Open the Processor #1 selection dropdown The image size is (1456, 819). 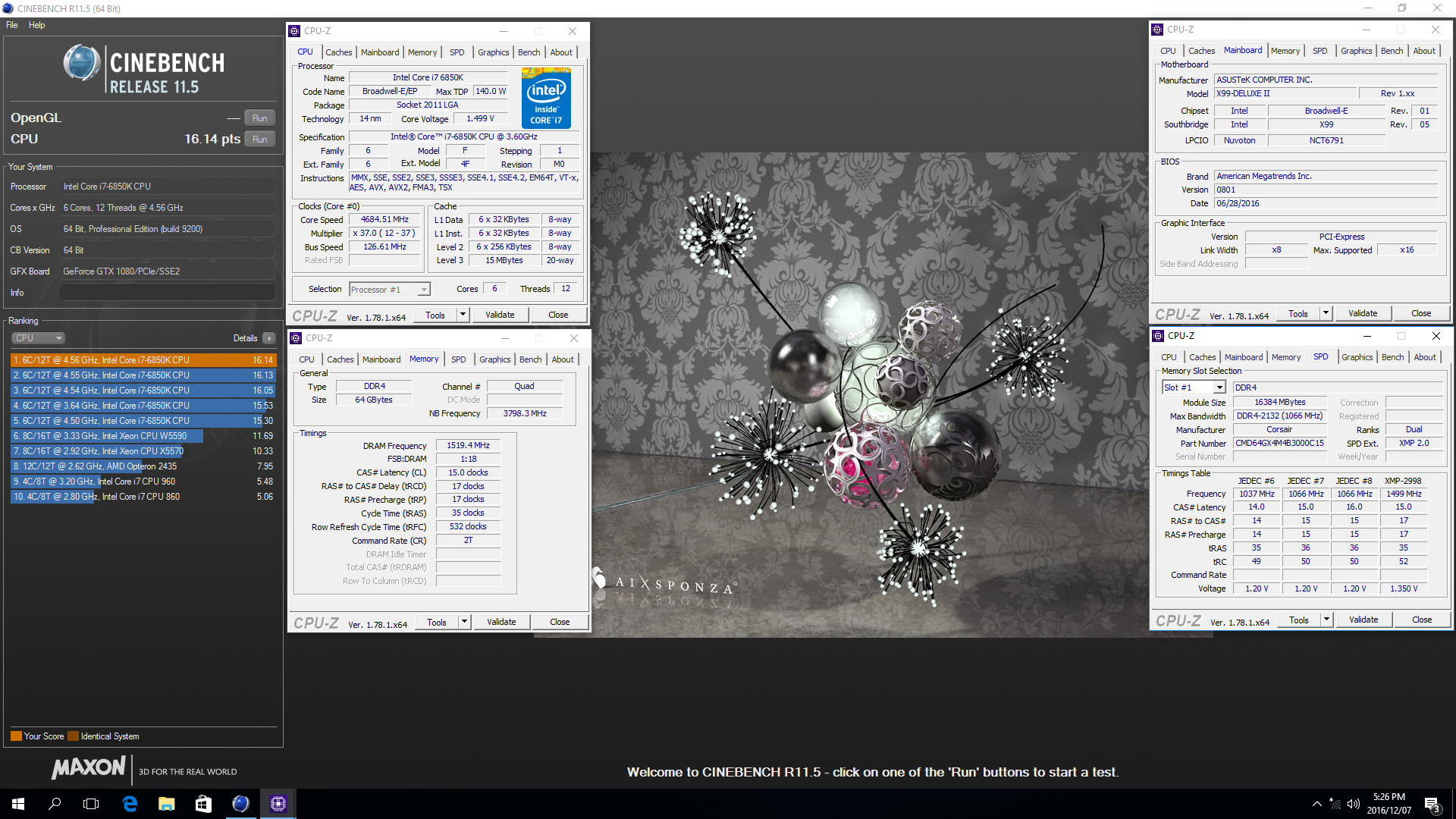click(x=390, y=290)
